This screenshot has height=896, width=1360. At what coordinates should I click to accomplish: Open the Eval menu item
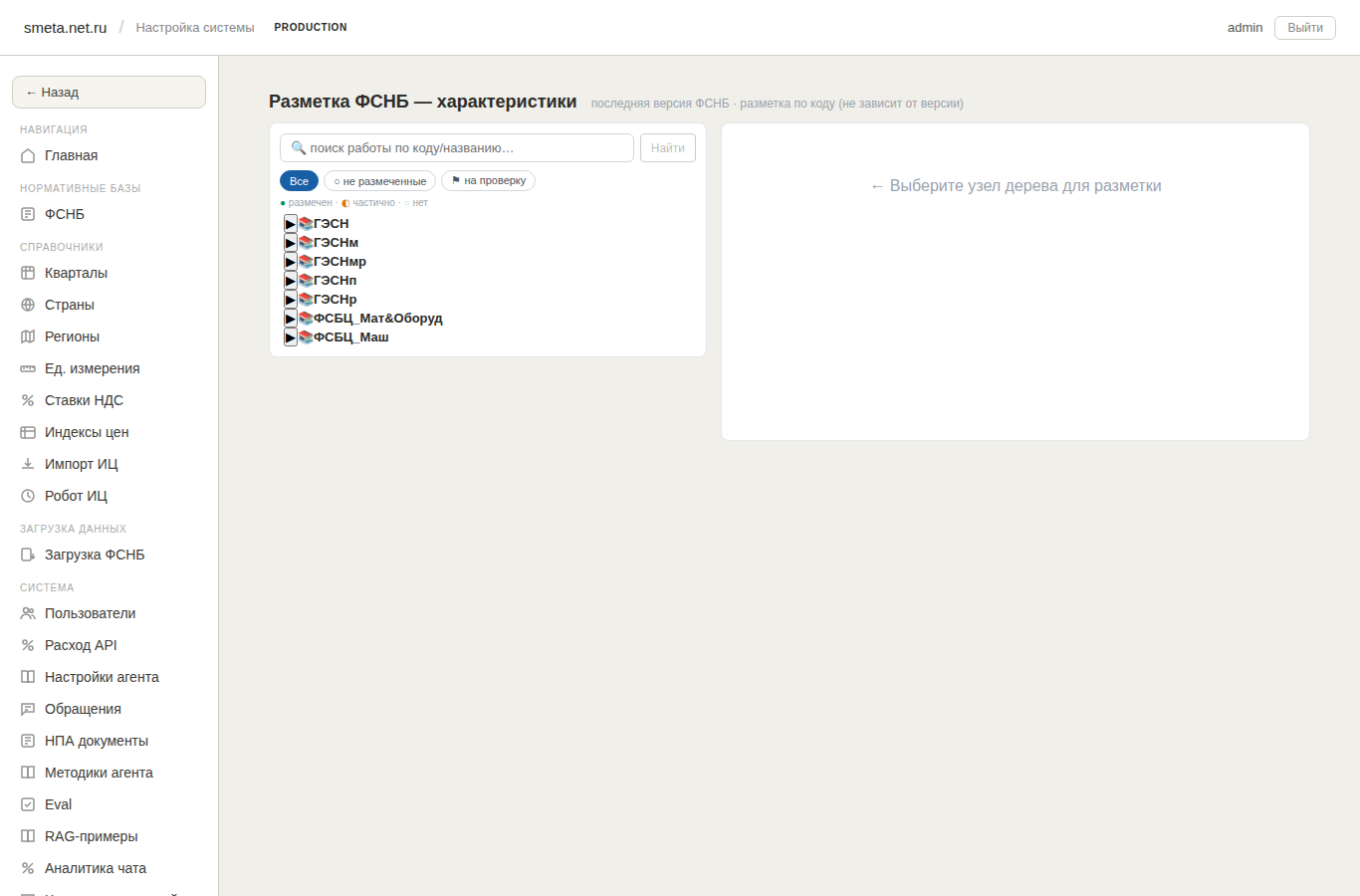(x=109, y=804)
